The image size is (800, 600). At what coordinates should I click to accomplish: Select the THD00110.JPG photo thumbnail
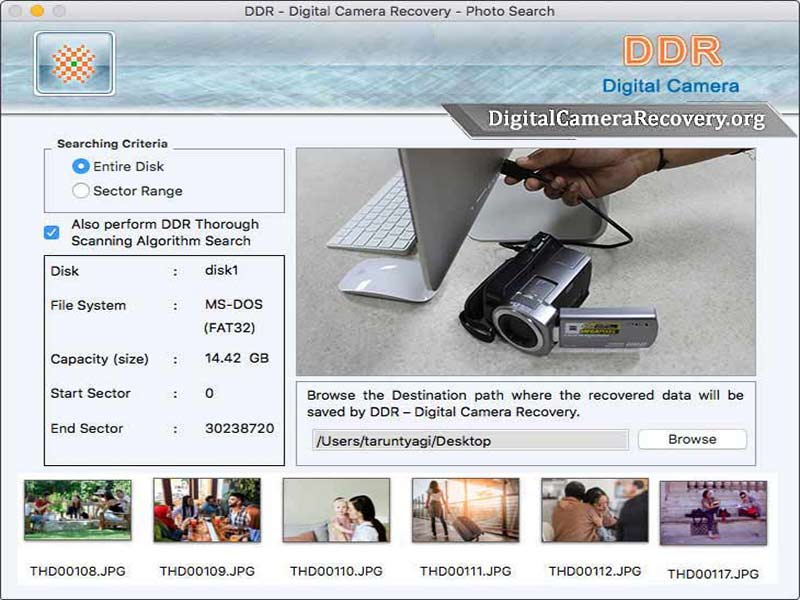(336, 510)
